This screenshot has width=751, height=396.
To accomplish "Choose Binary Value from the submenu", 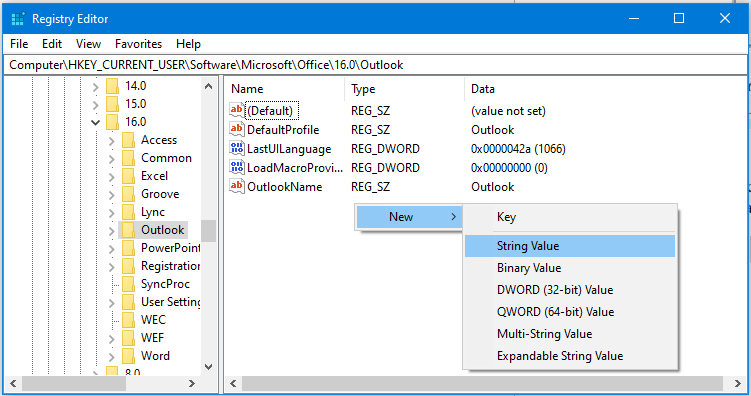I will click(x=570, y=268).
